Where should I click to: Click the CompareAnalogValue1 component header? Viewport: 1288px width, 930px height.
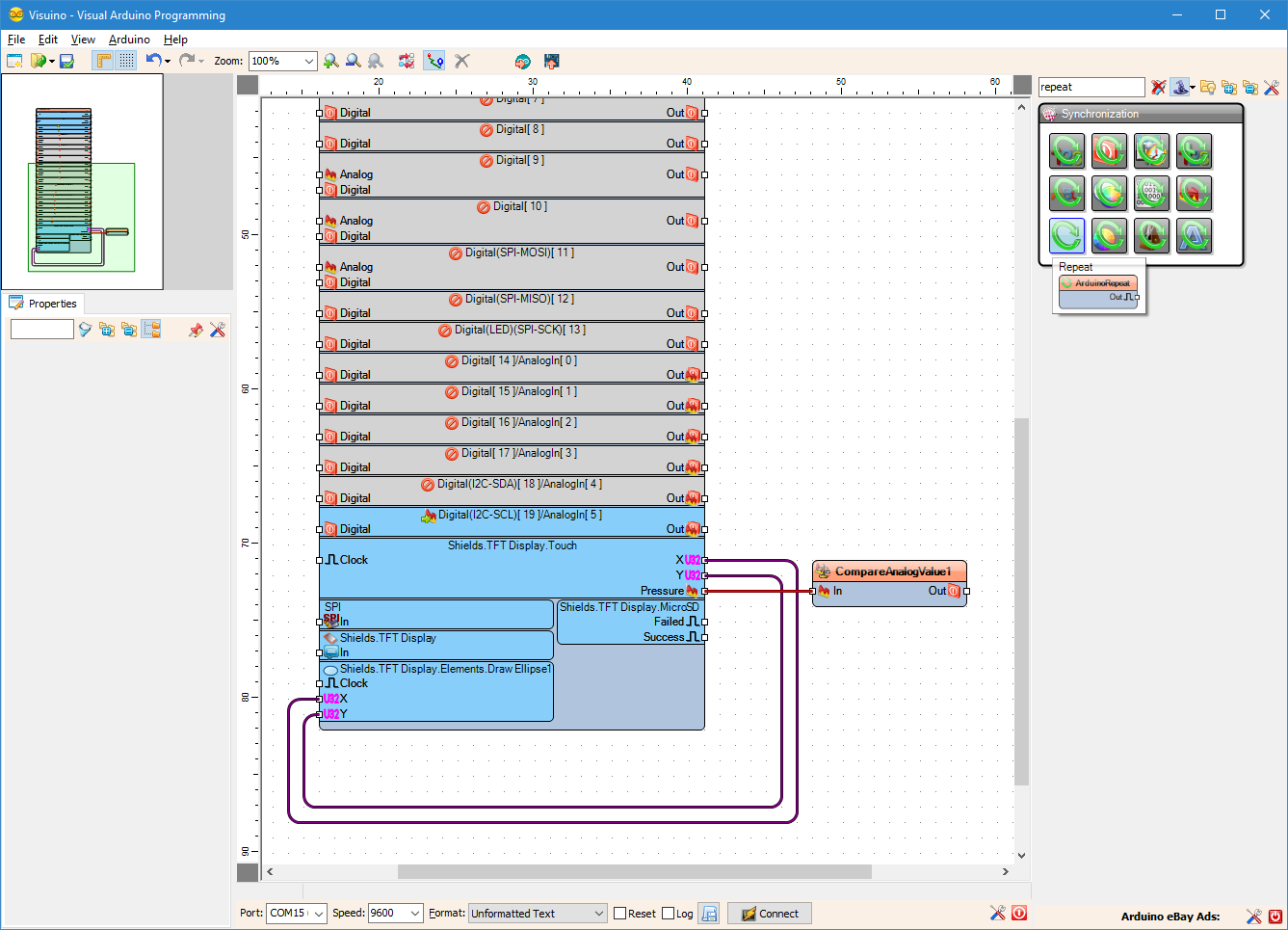click(x=889, y=571)
